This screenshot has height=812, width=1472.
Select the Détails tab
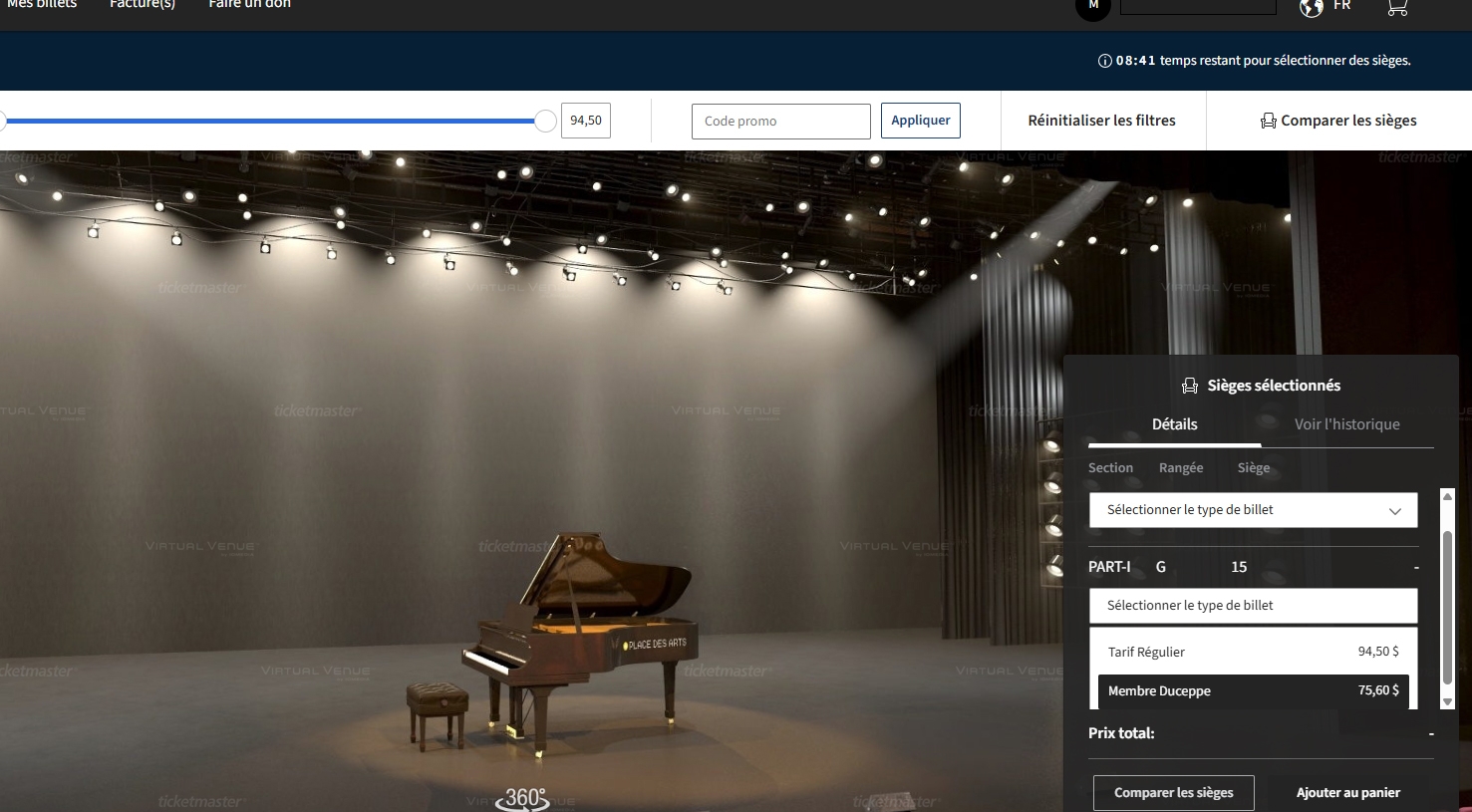[1174, 424]
